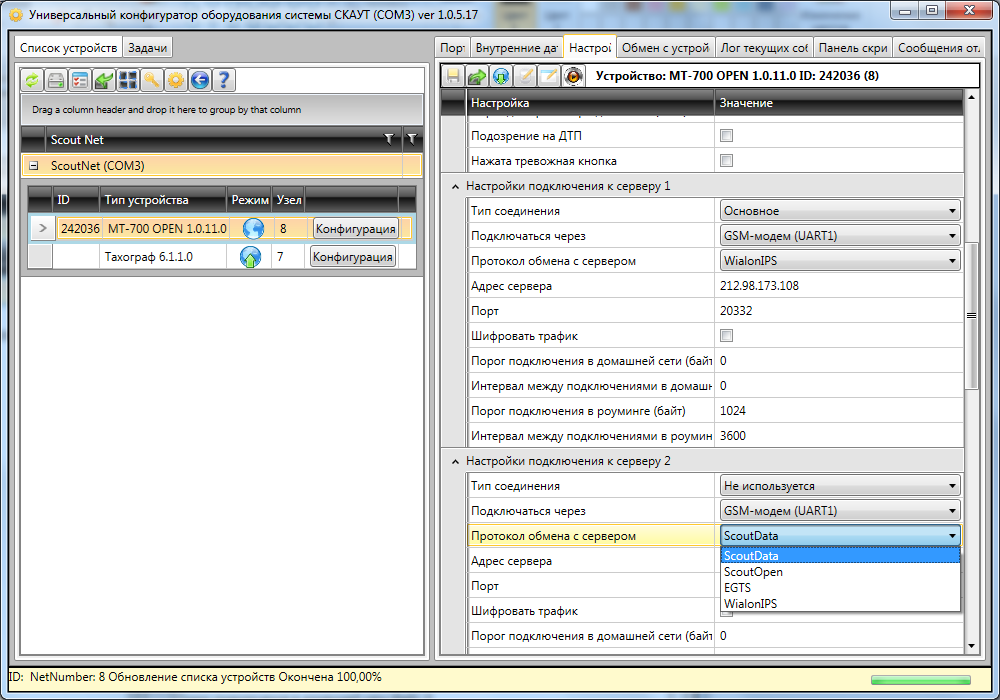
Task: Click the checklist icon in device toolbar
Action: coord(80,81)
